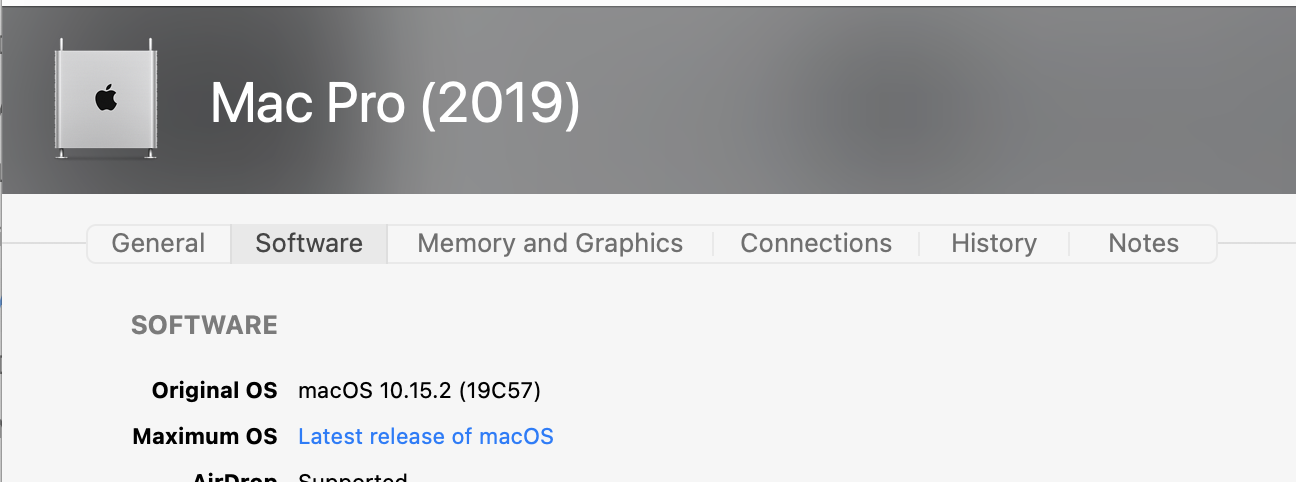Screen dimensions: 1296x482
Task: Show the History tab
Action: [994, 243]
